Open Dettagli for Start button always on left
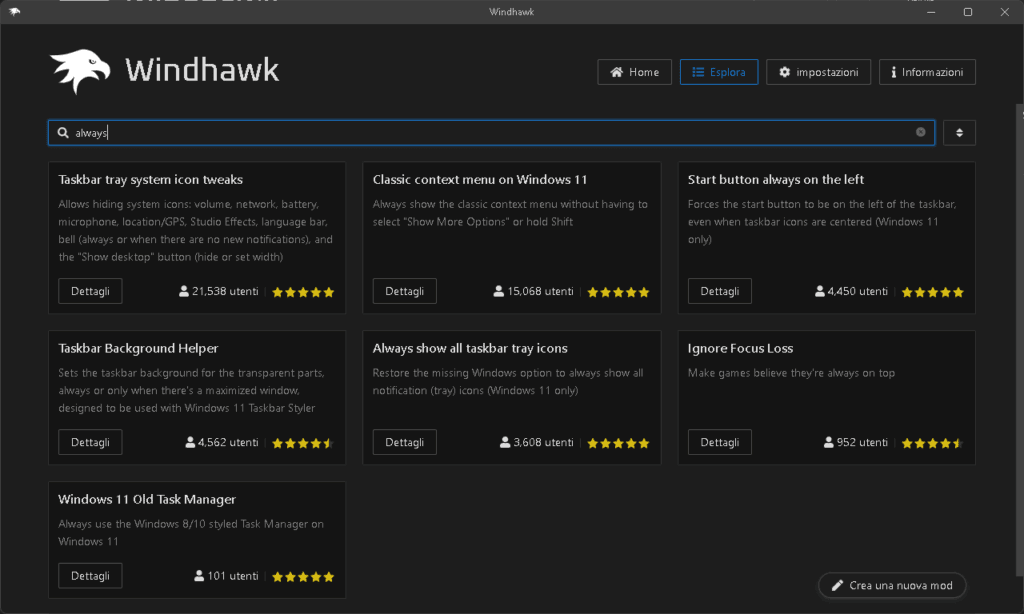The height and width of the screenshot is (614, 1024). [719, 291]
